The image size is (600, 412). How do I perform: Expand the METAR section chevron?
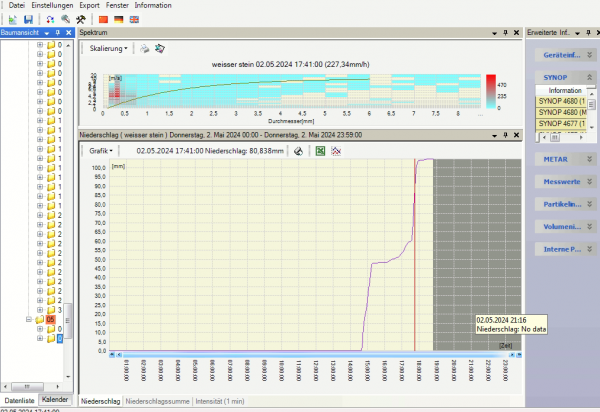589,158
